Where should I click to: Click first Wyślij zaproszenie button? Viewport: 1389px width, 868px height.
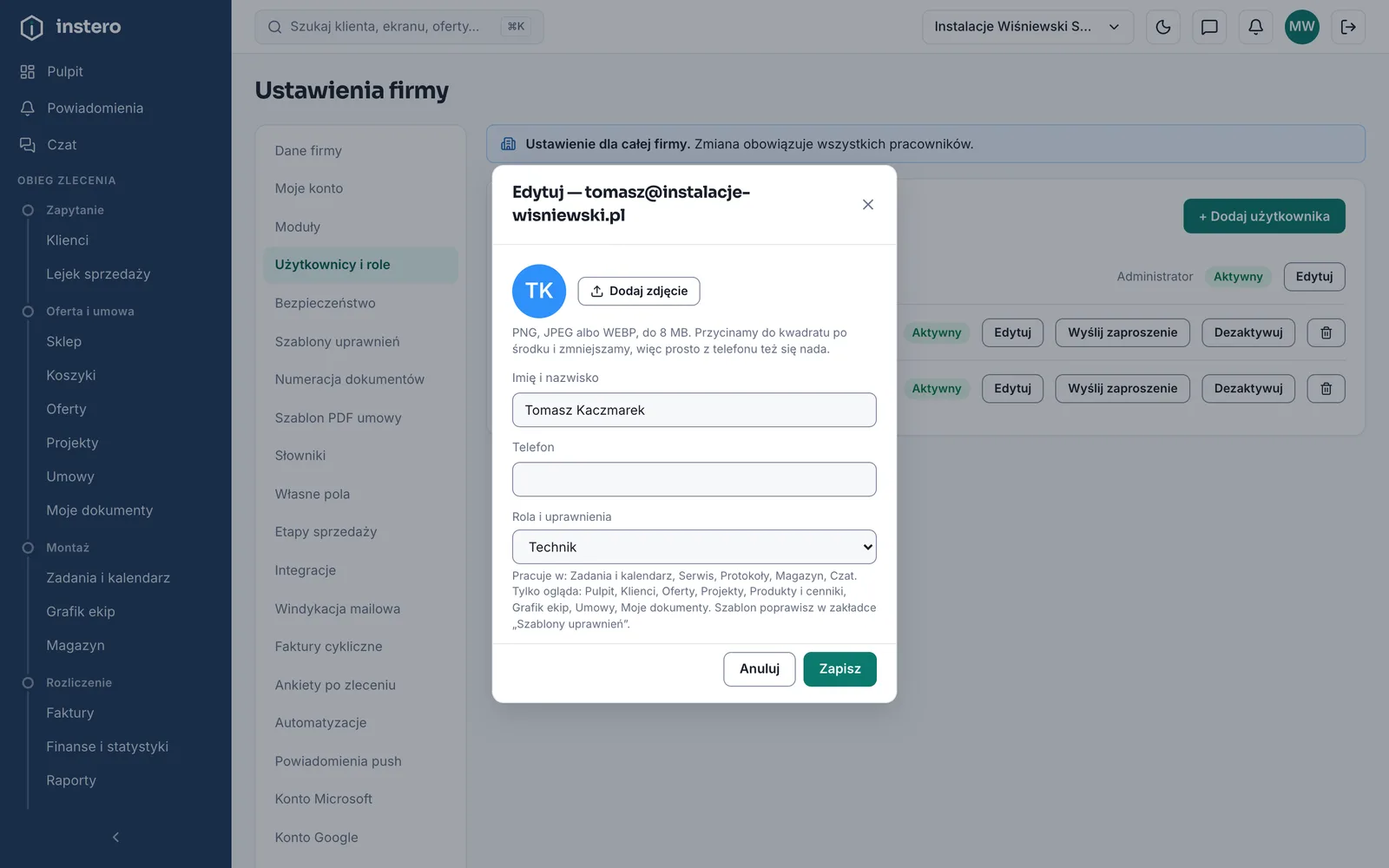1122,332
